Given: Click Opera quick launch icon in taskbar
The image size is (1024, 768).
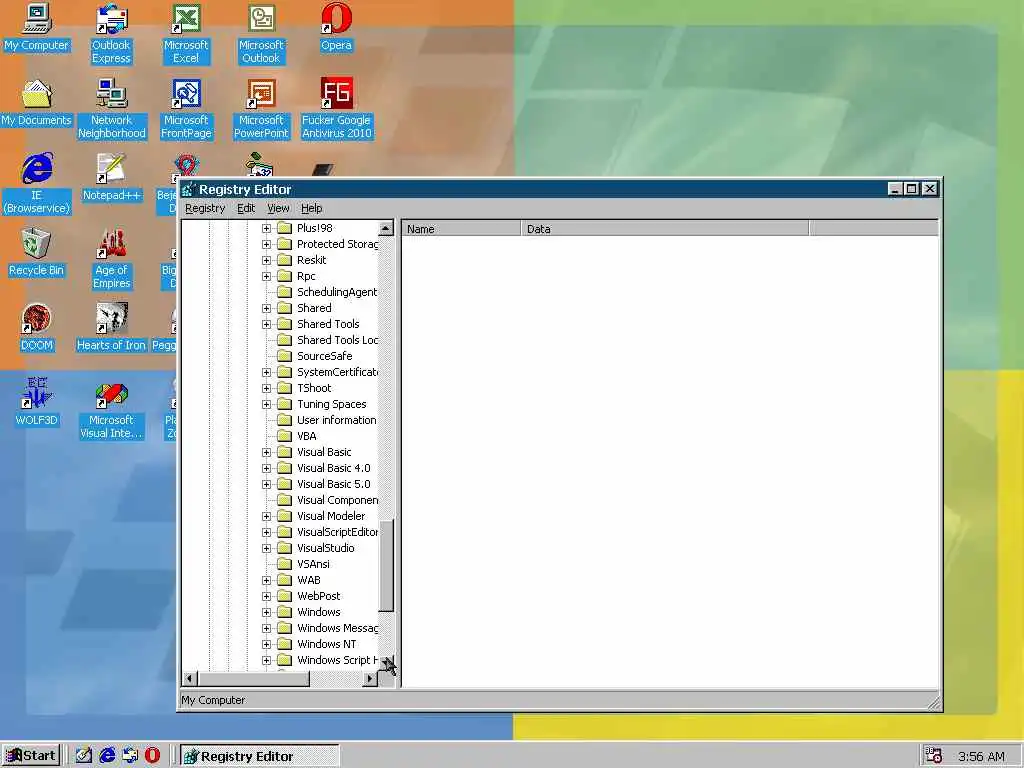Looking at the screenshot, I should coord(152,756).
